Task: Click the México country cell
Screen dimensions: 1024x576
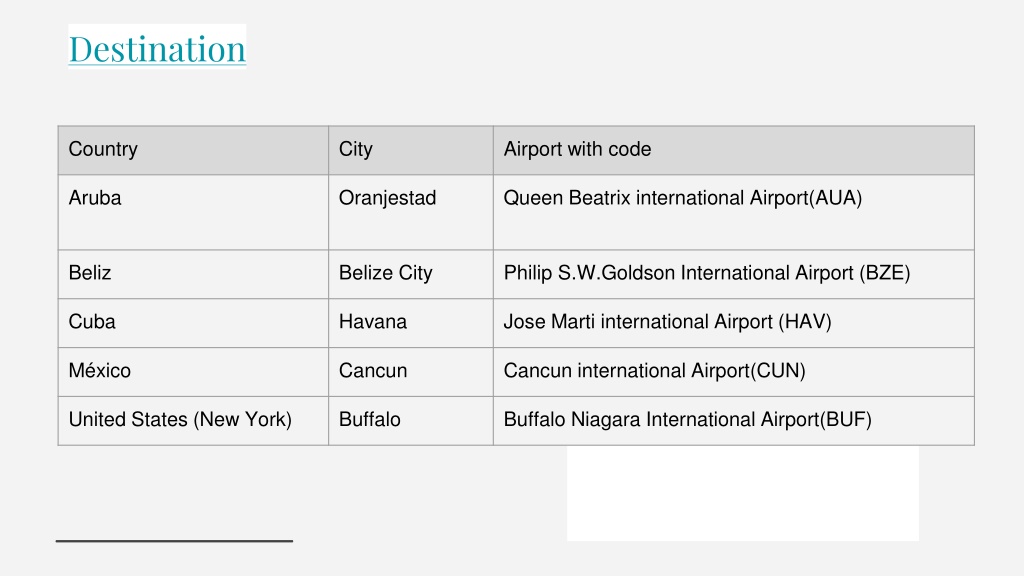Action: pos(193,372)
